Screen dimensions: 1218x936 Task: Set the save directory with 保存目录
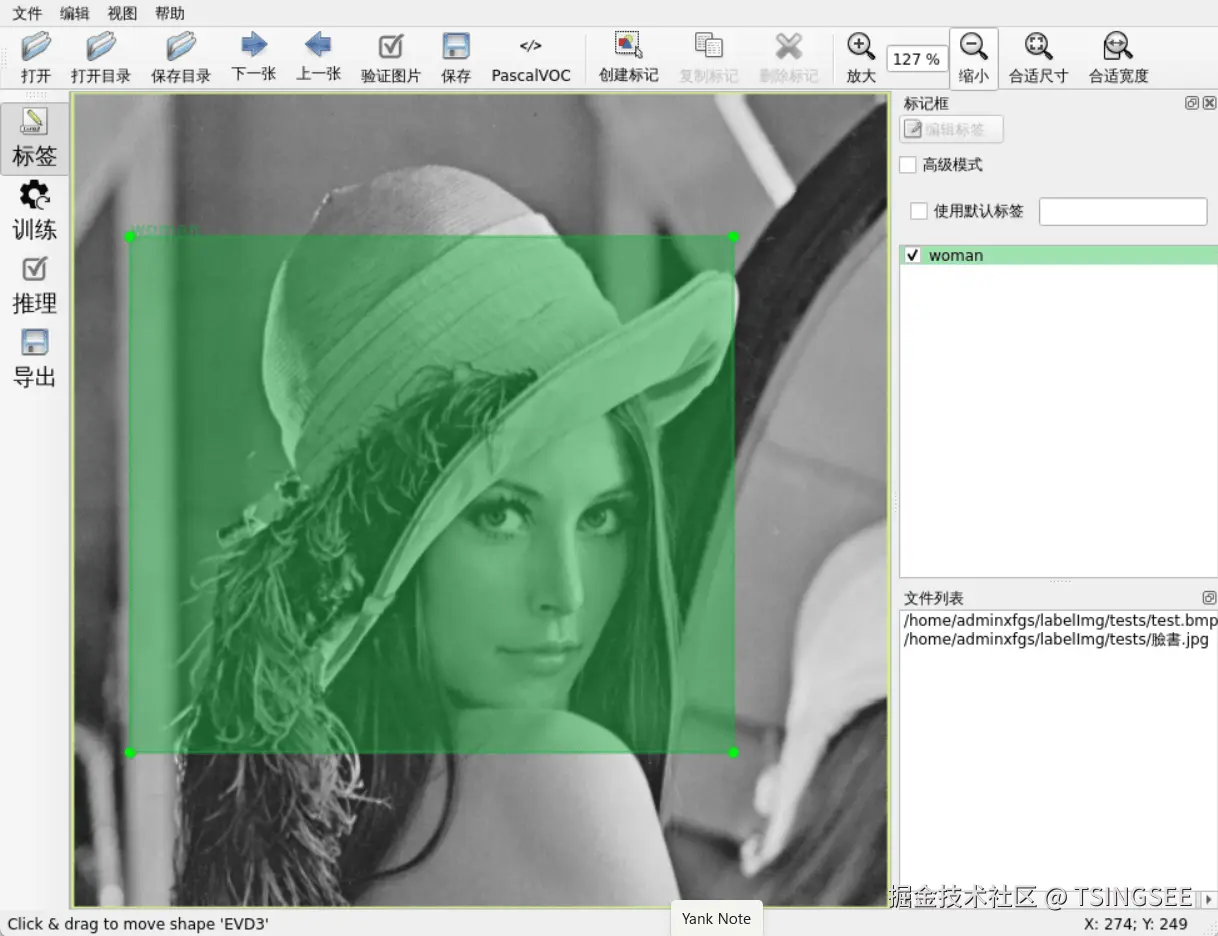[x=181, y=58]
